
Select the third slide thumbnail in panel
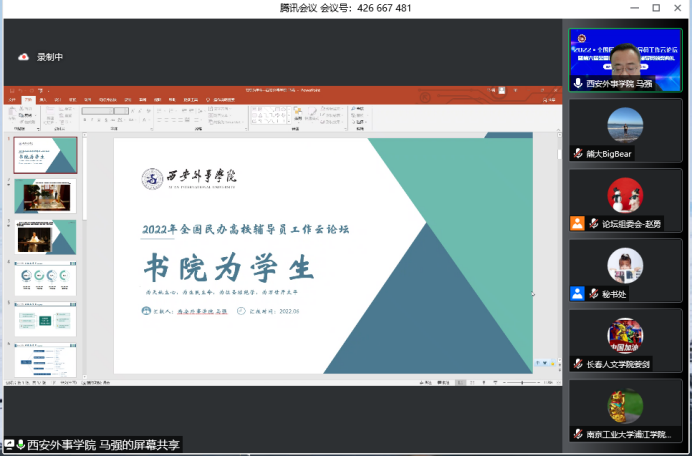[45, 237]
